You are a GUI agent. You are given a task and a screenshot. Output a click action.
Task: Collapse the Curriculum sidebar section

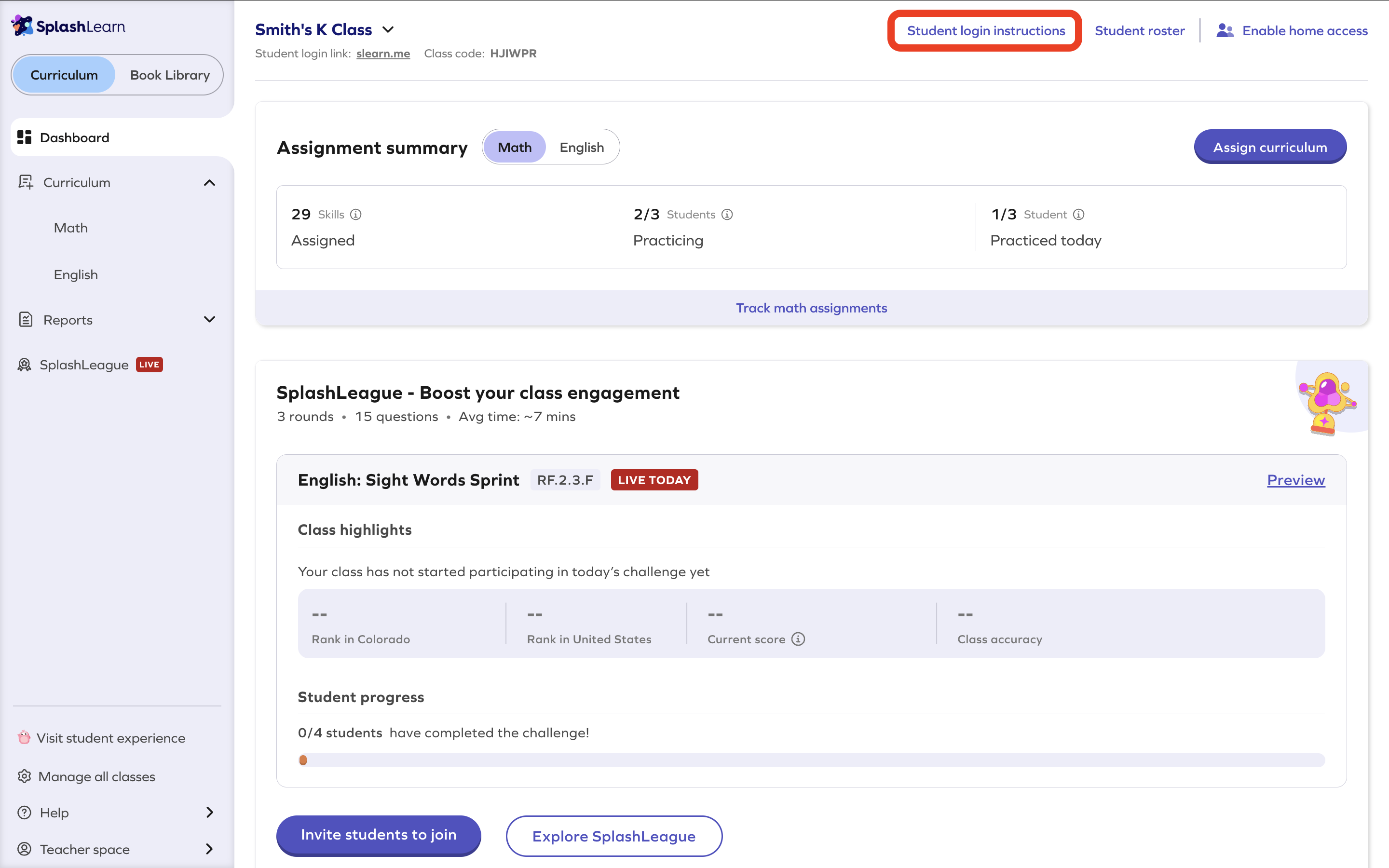[209, 183]
